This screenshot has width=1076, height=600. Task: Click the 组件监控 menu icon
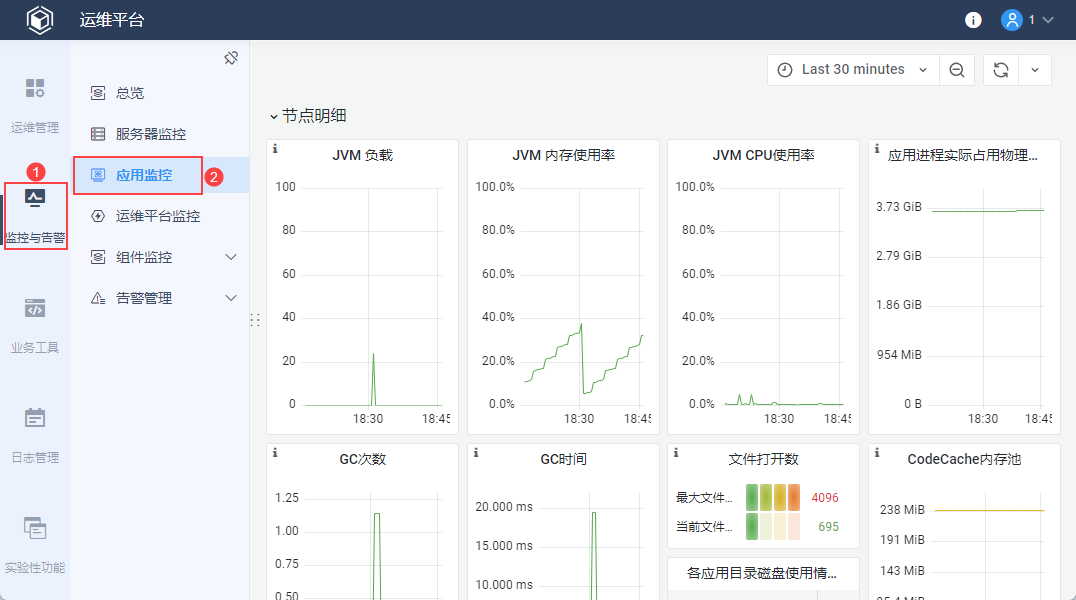click(x=98, y=257)
